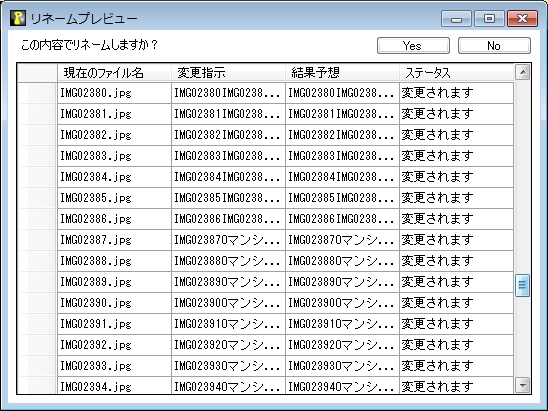This screenshot has height=411, width=548.
Task: Select file name IMG02384.jpg
Action: (x=115, y=177)
